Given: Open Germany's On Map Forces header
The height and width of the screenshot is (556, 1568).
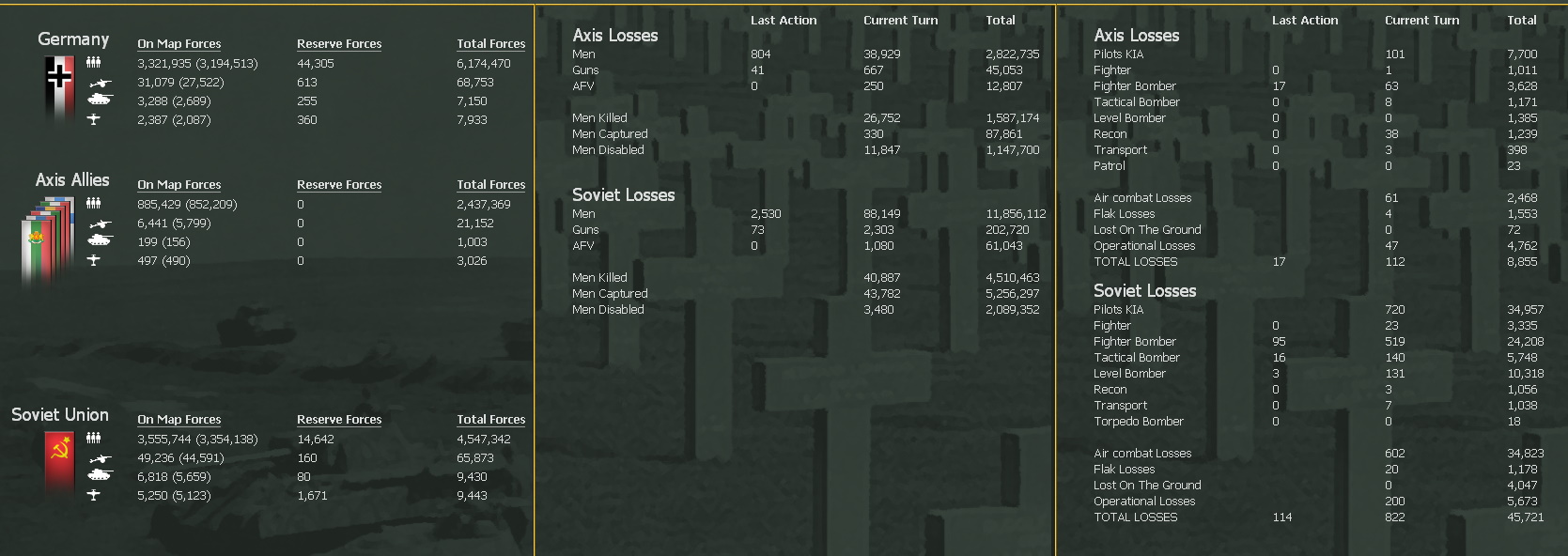Looking at the screenshot, I should 179,44.
